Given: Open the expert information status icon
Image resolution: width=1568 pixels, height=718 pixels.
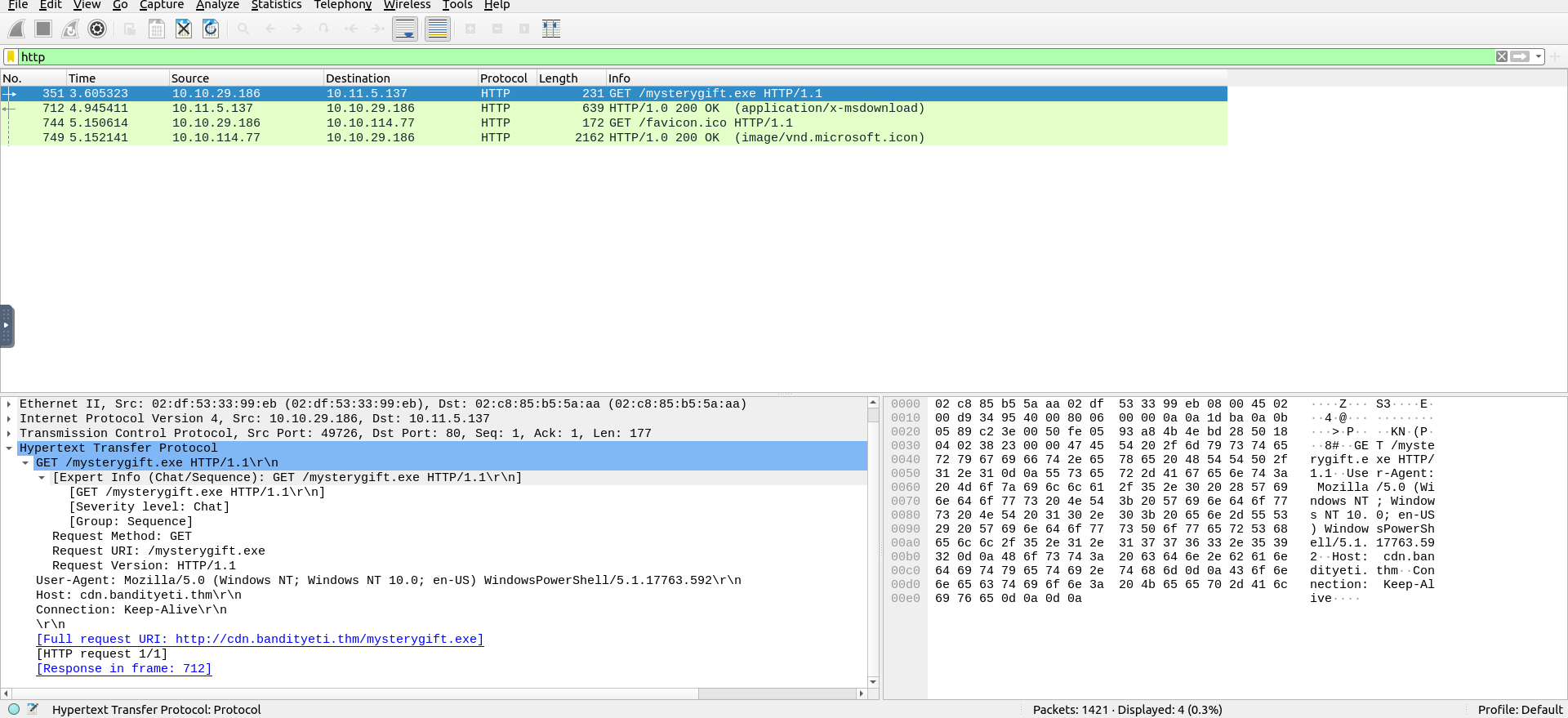Looking at the screenshot, I should (x=14, y=709).
